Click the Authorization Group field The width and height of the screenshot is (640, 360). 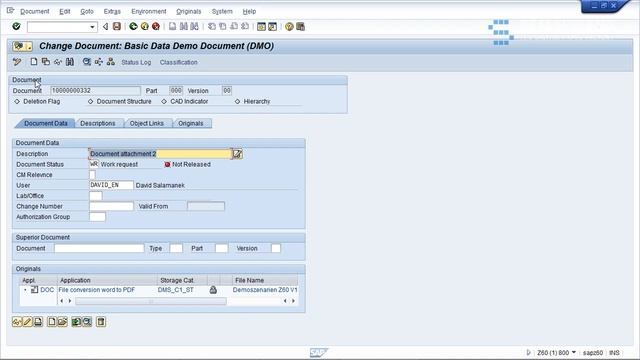98,217
